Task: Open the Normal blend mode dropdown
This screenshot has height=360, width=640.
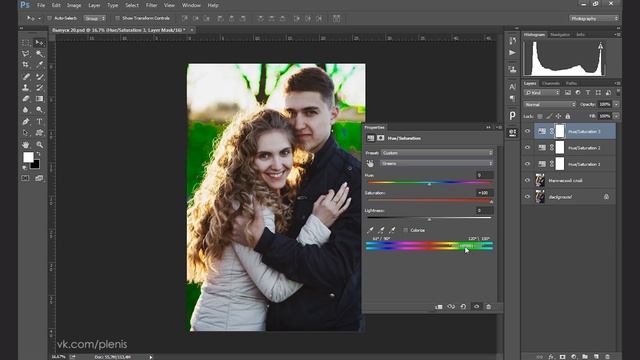Action: [549, 104]
